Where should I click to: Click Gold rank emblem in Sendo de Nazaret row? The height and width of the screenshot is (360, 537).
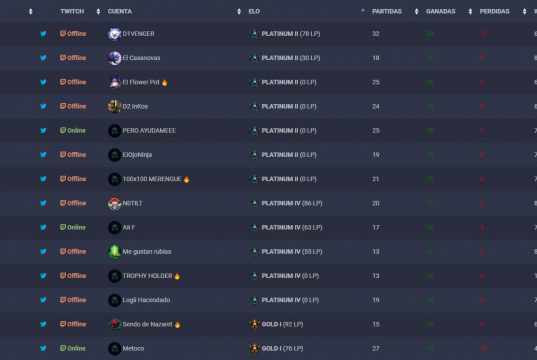point(254,324)
